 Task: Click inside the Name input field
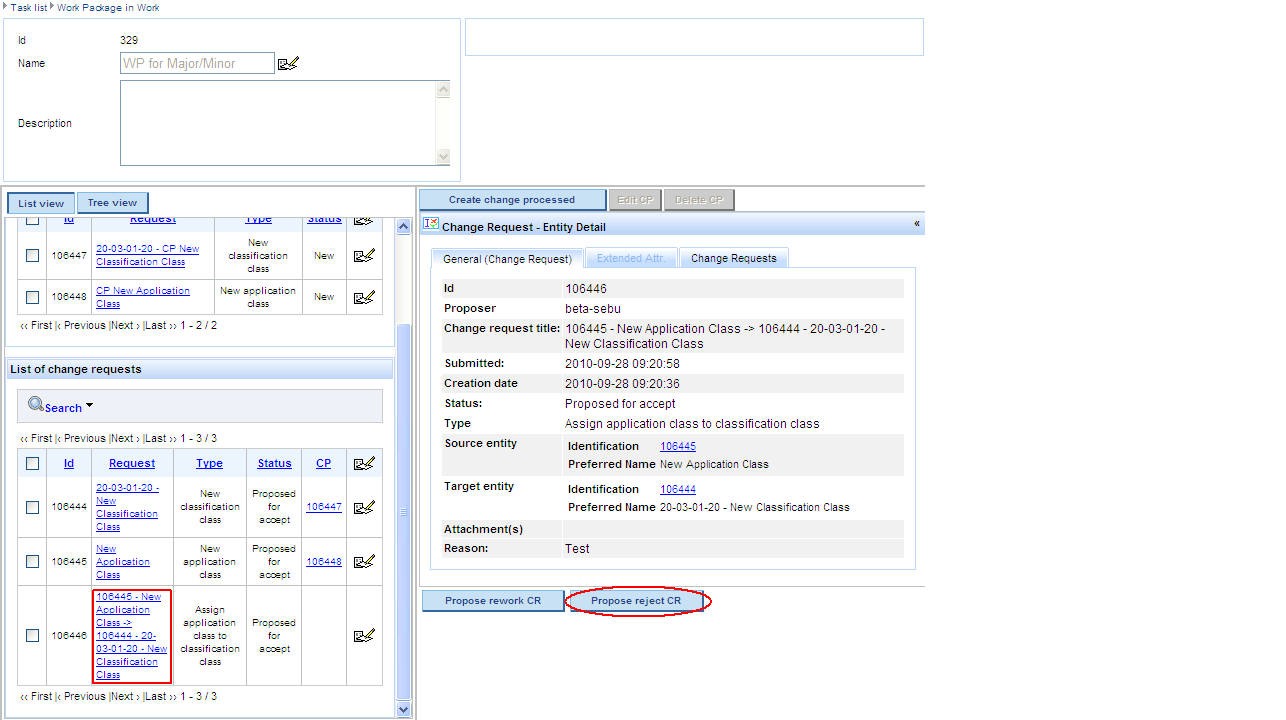pos(197,64)
